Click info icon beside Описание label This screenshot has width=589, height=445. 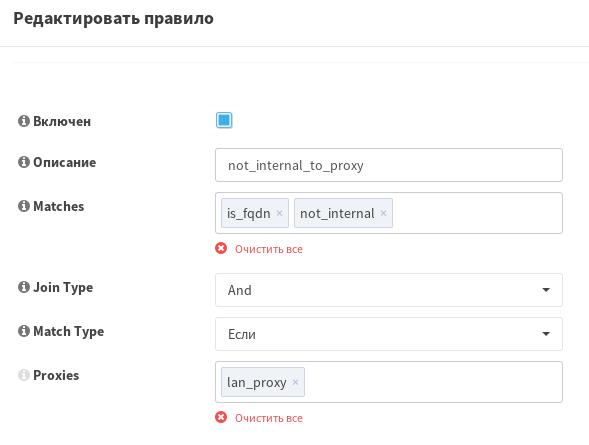(24, 162)
